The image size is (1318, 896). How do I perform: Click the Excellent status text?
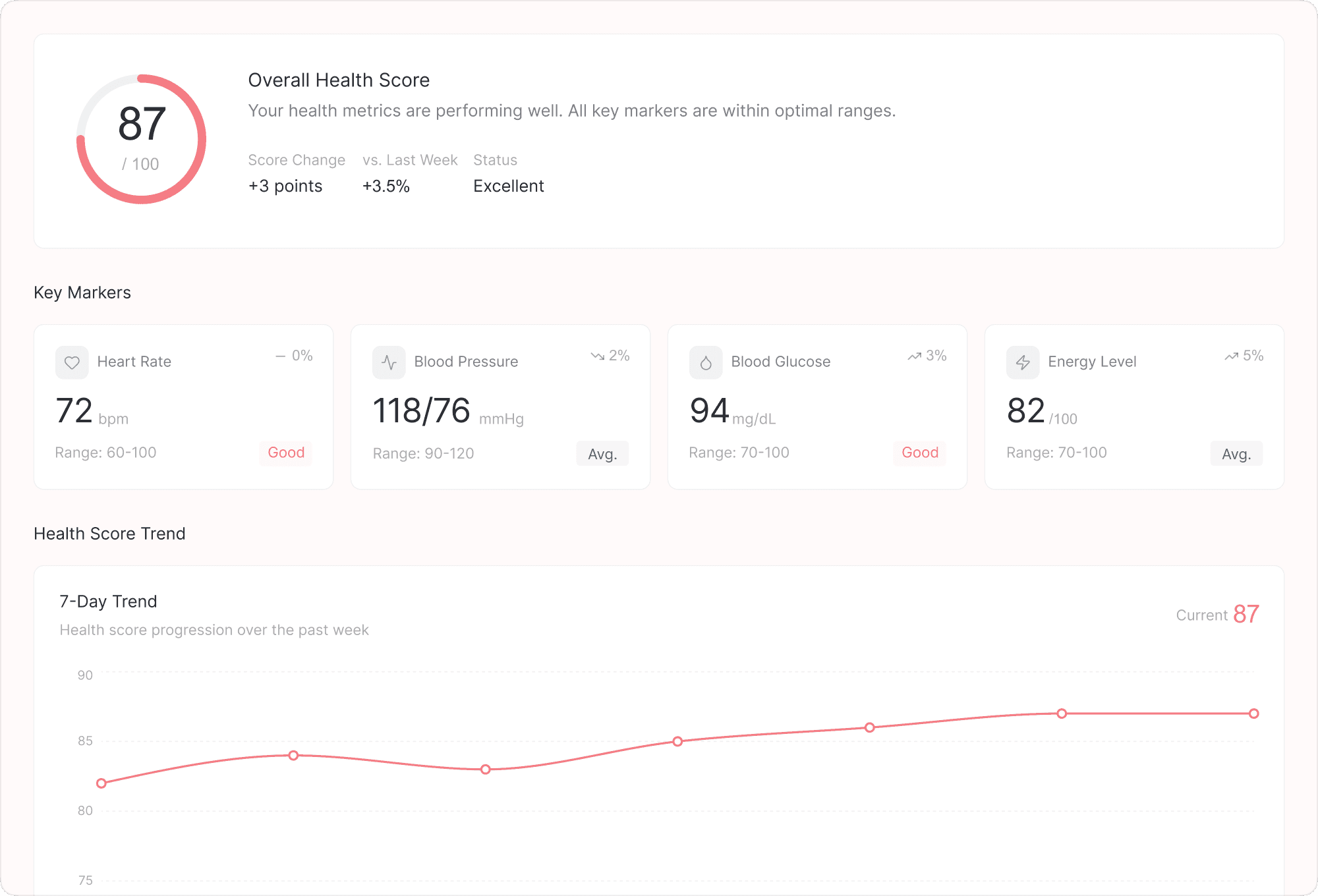(x=508, y=186)
